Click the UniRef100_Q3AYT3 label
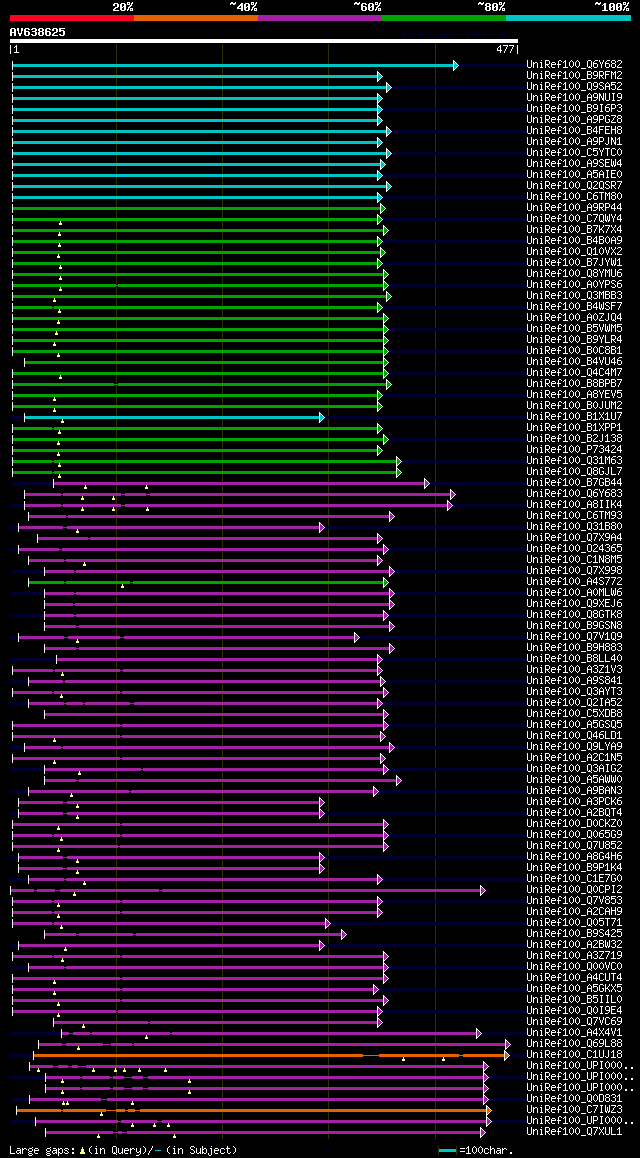Viewport: 640px width, 1158px height. (574, 692)
